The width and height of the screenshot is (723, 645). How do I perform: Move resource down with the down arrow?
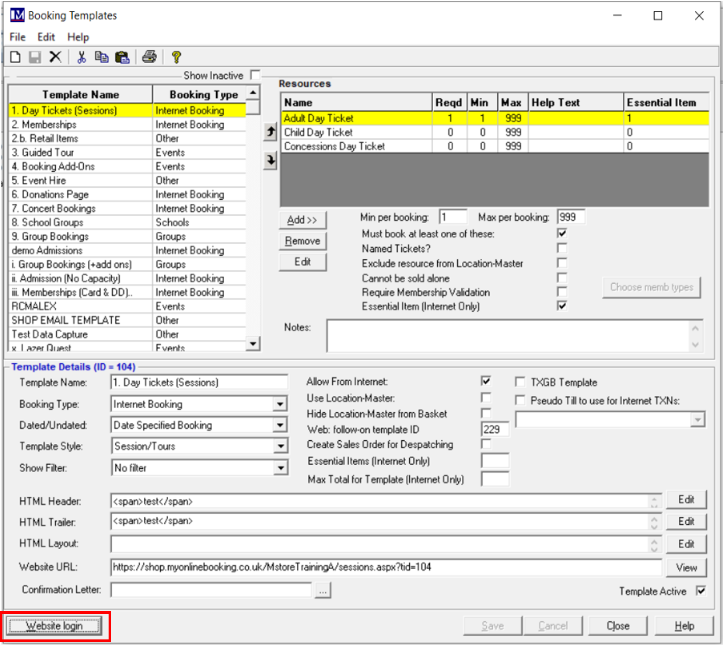click(x=269, y=161)
